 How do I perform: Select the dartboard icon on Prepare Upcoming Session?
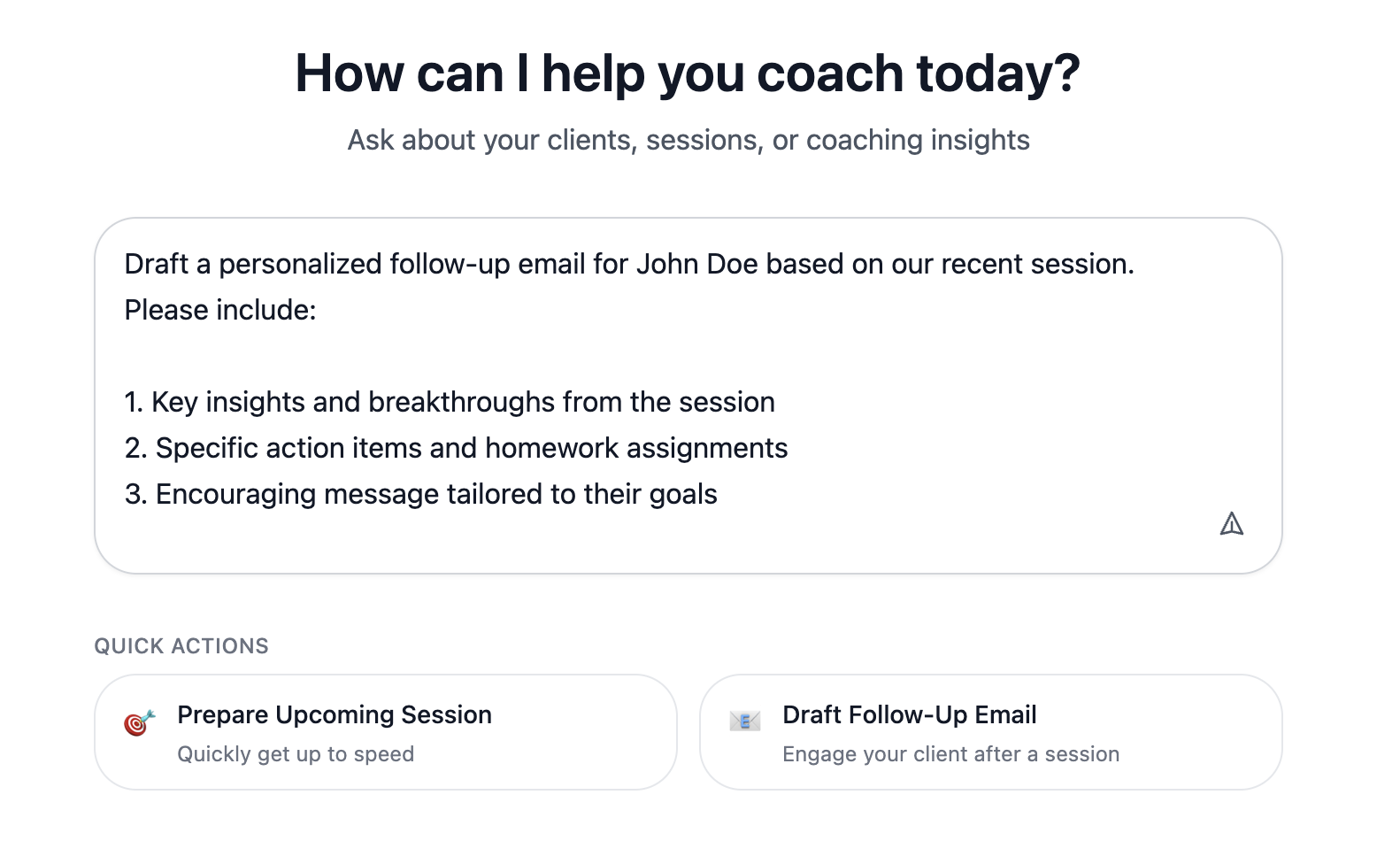pos(138,723)
